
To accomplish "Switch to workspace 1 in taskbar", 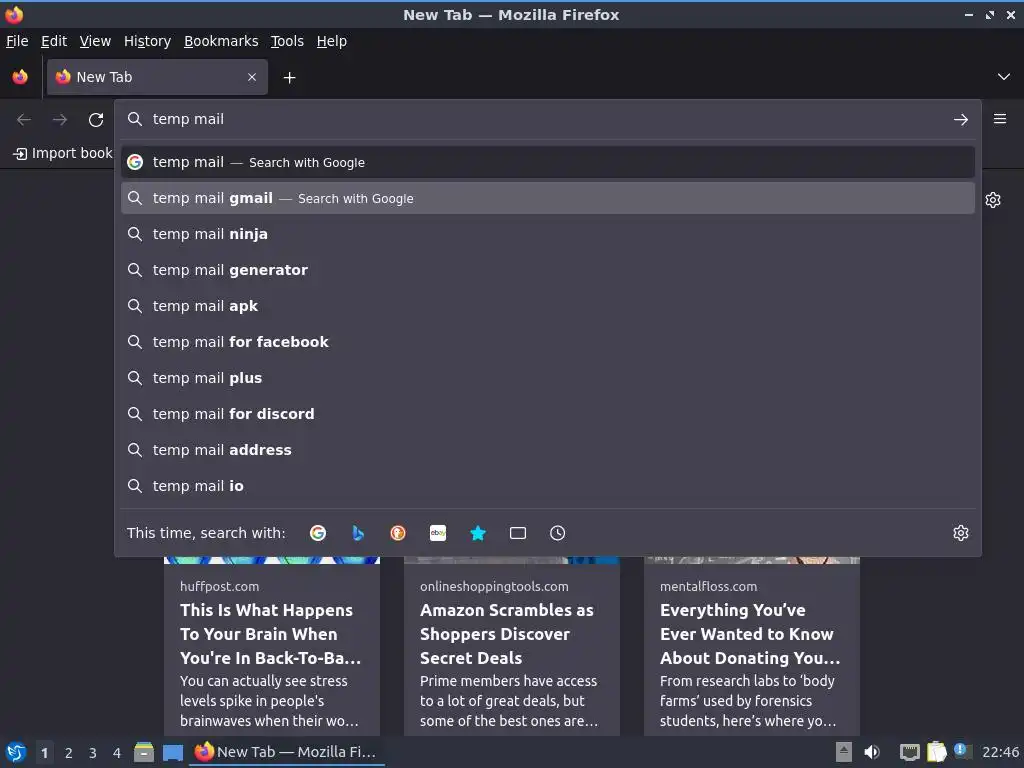I will 44,753.
